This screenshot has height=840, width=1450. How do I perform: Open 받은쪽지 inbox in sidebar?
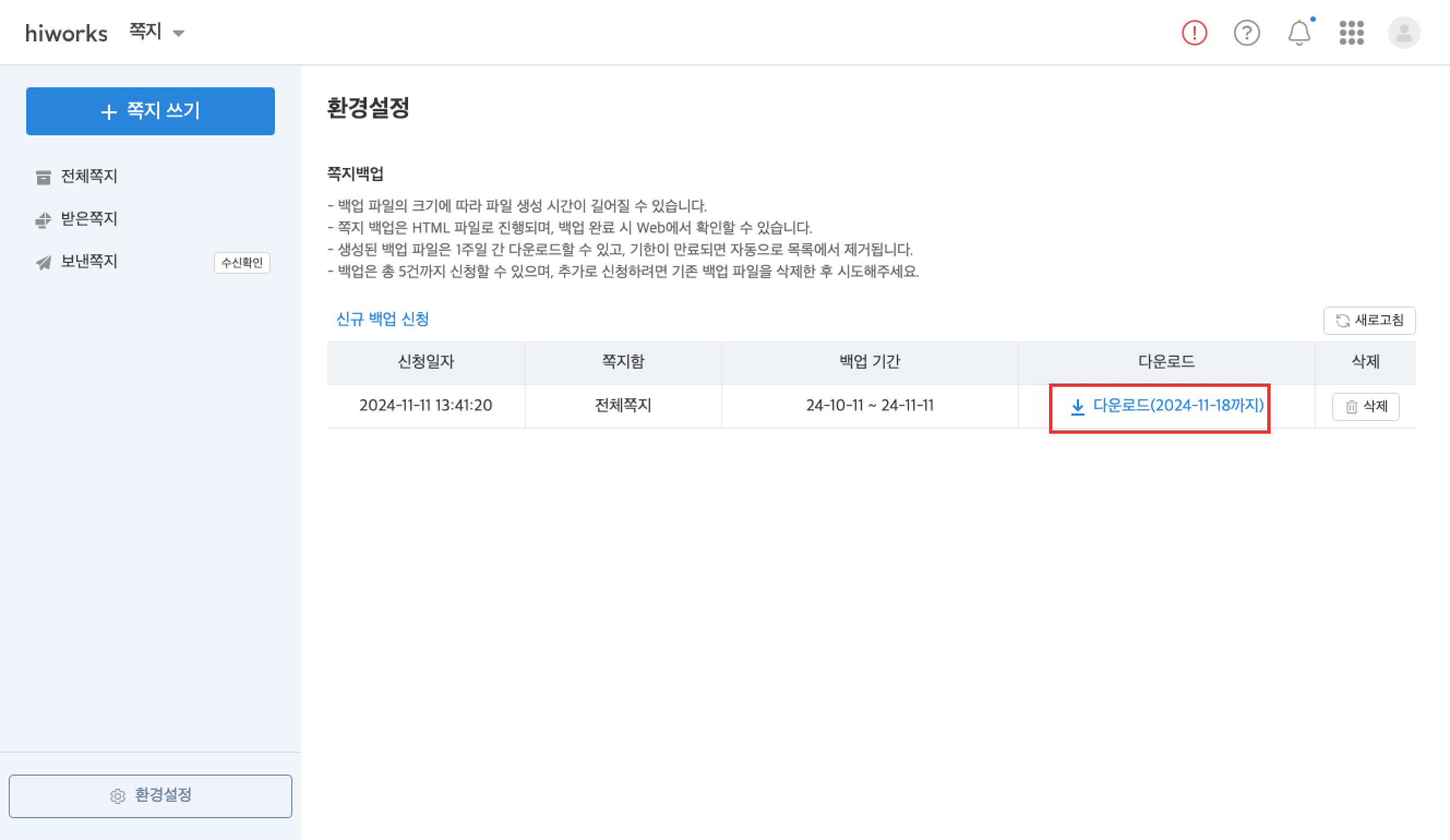click(88, 219)
